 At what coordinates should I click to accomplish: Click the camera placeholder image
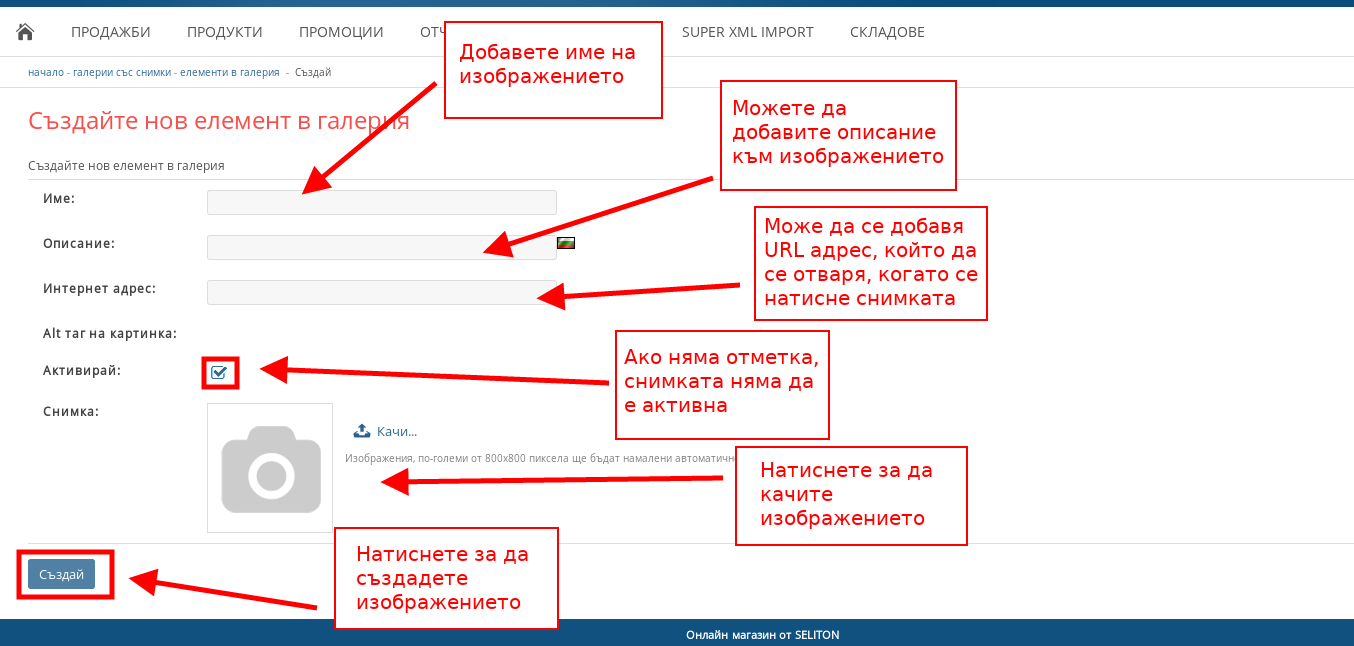click(270, 468)
